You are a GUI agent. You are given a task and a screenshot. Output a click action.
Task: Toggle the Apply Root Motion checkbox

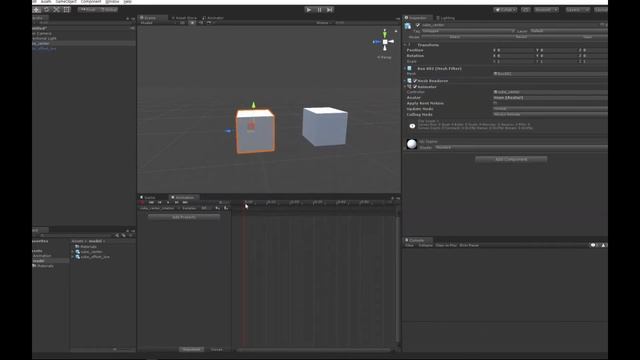click(x=495, y=103)
